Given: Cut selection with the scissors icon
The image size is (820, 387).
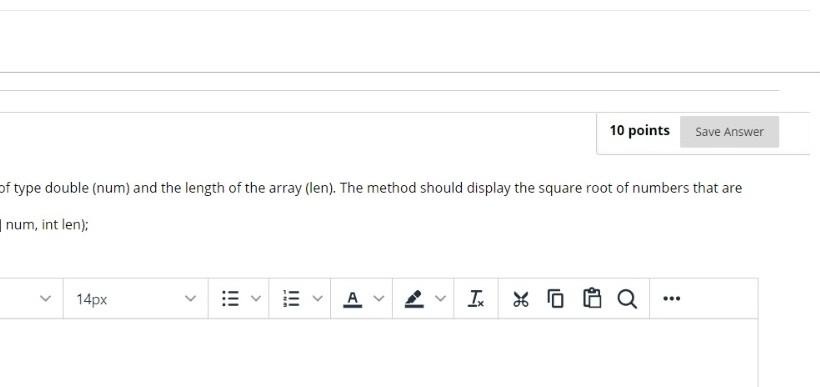Looking at the screenshot, I should [521, 299].
